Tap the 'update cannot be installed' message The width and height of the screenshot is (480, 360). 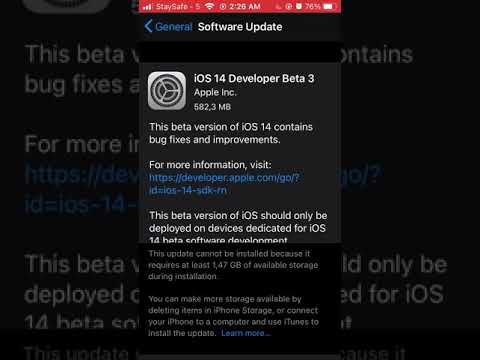click(233, 265)
